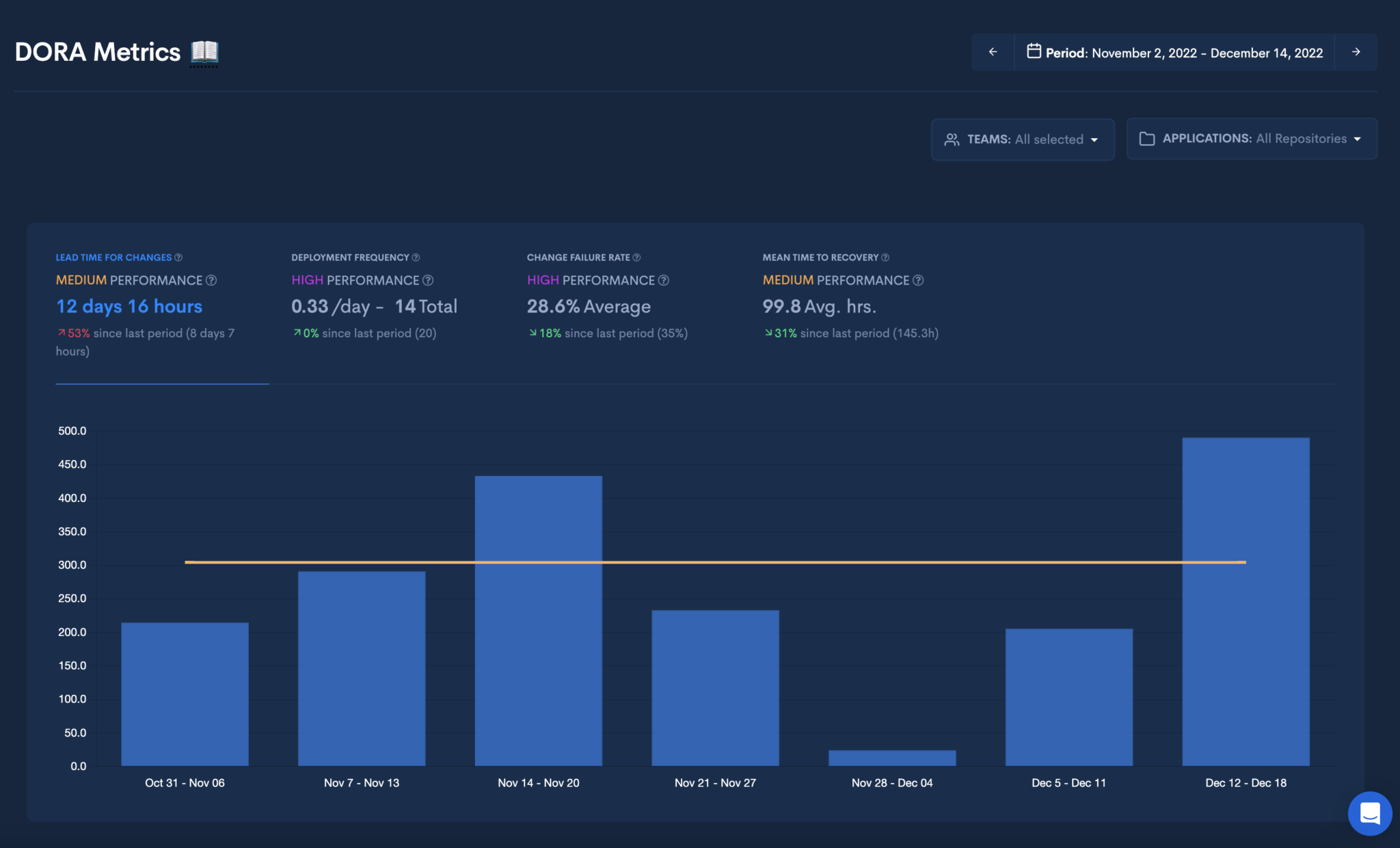
Task: Open the chat support bubble
Action: click(x=1370, y=813)
